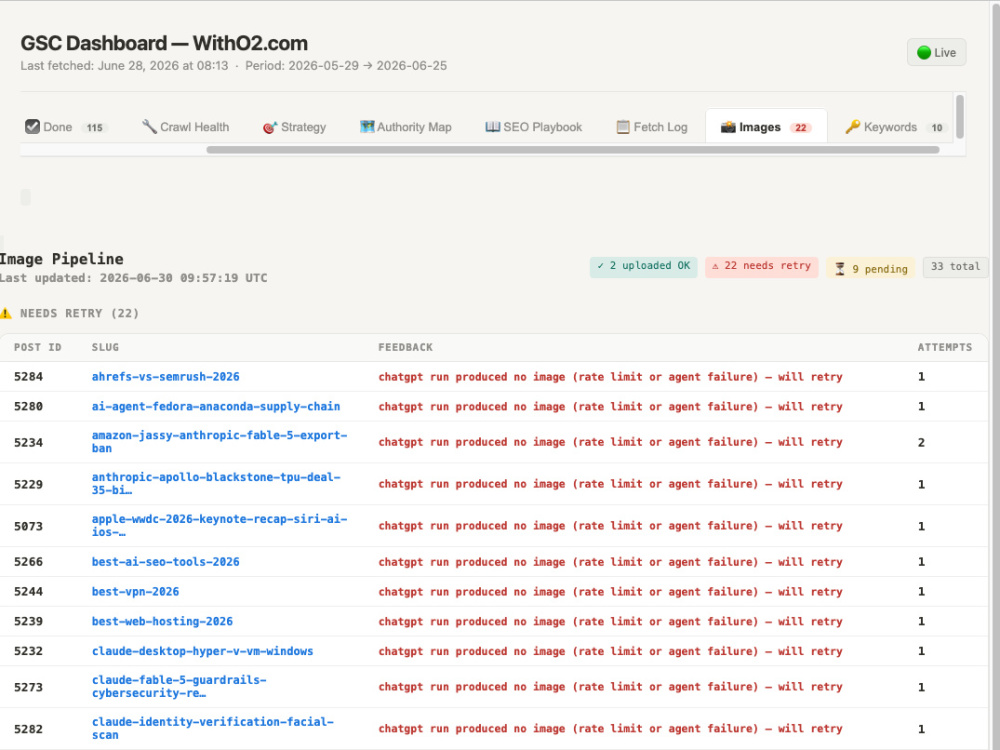Viewport: 1000px width, 750px height.
Task: Open the Keywords tab
Action: (895, 127)
